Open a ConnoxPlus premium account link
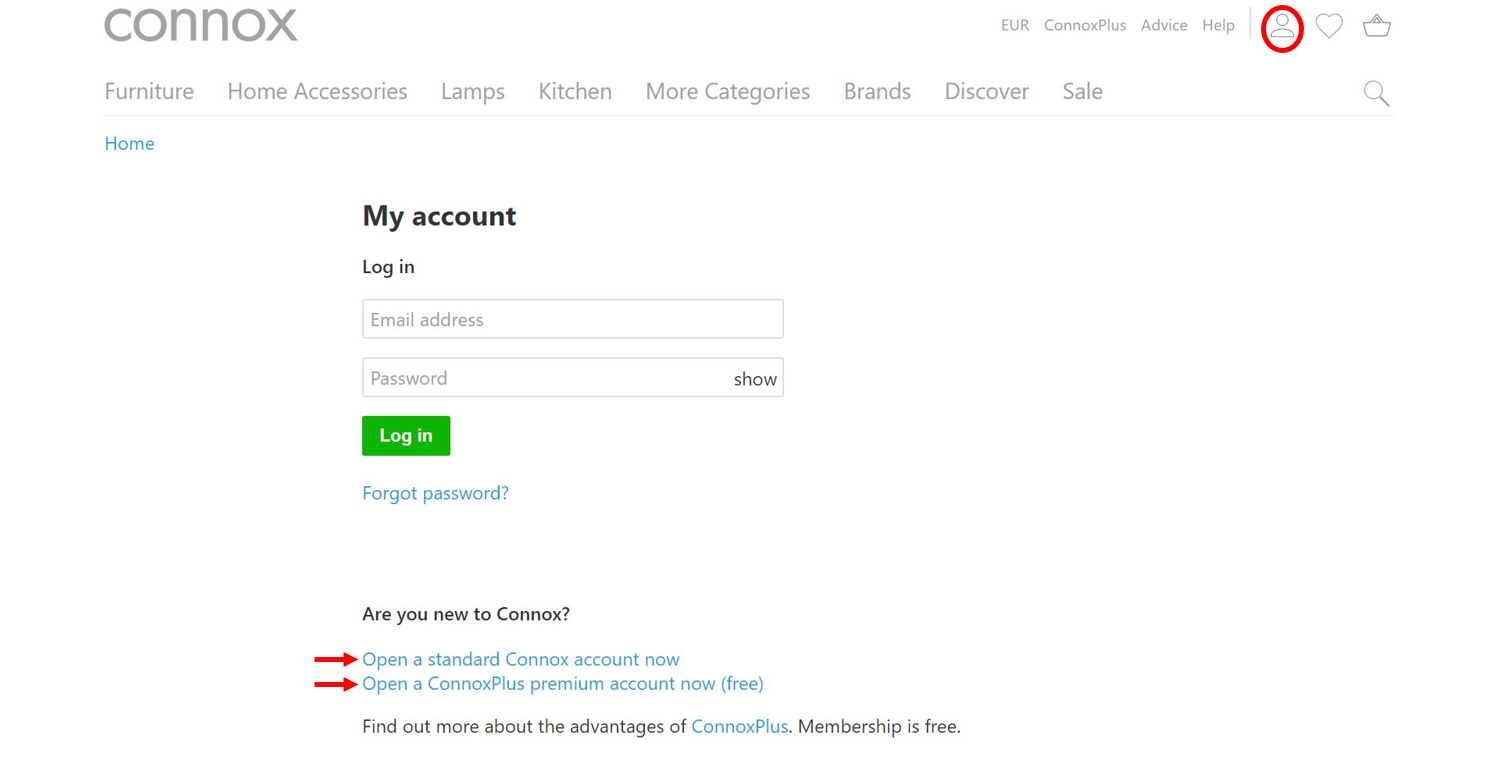 [562, 684]
